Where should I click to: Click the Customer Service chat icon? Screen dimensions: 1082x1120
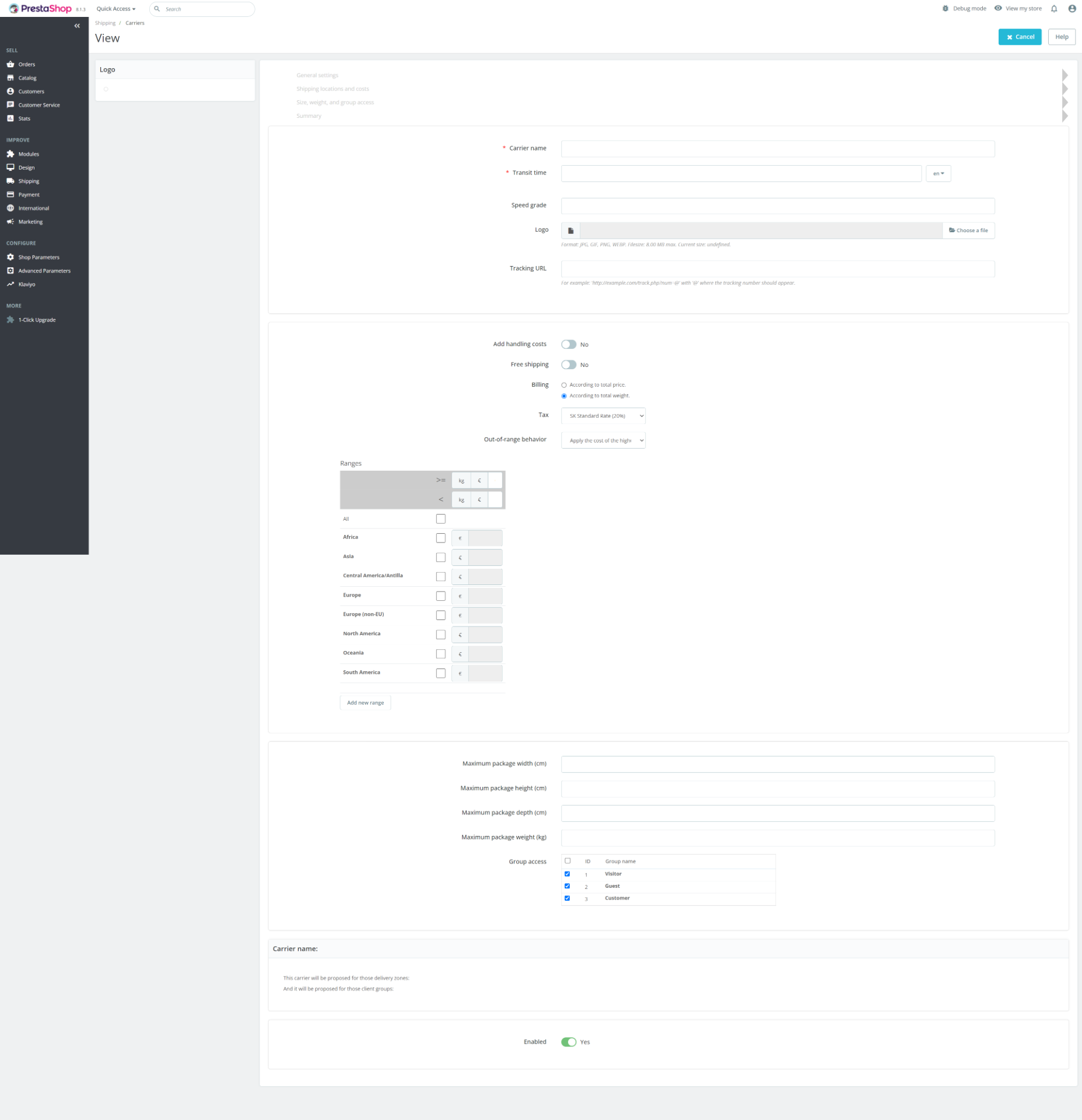pos(10,104)
